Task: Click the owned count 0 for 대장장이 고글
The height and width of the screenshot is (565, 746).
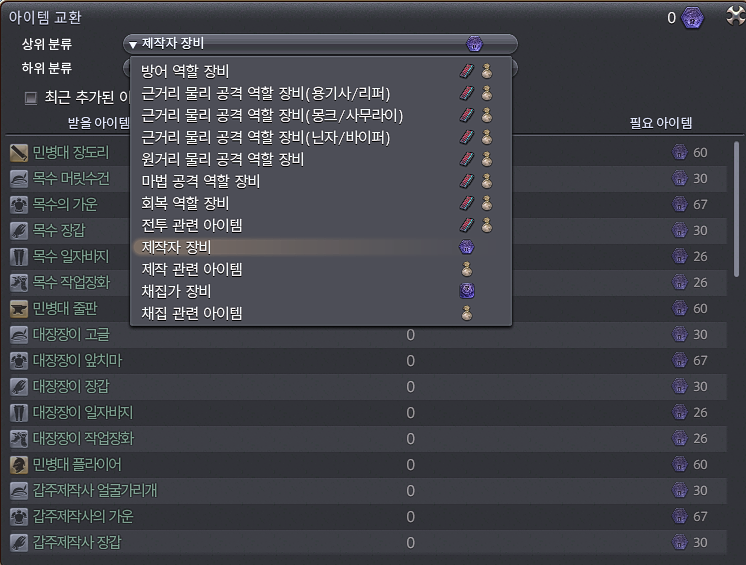Action: point(411,335)
